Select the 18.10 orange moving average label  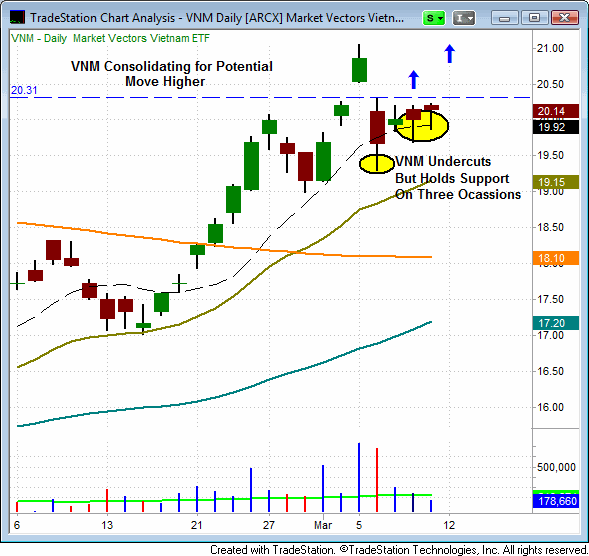556,258
